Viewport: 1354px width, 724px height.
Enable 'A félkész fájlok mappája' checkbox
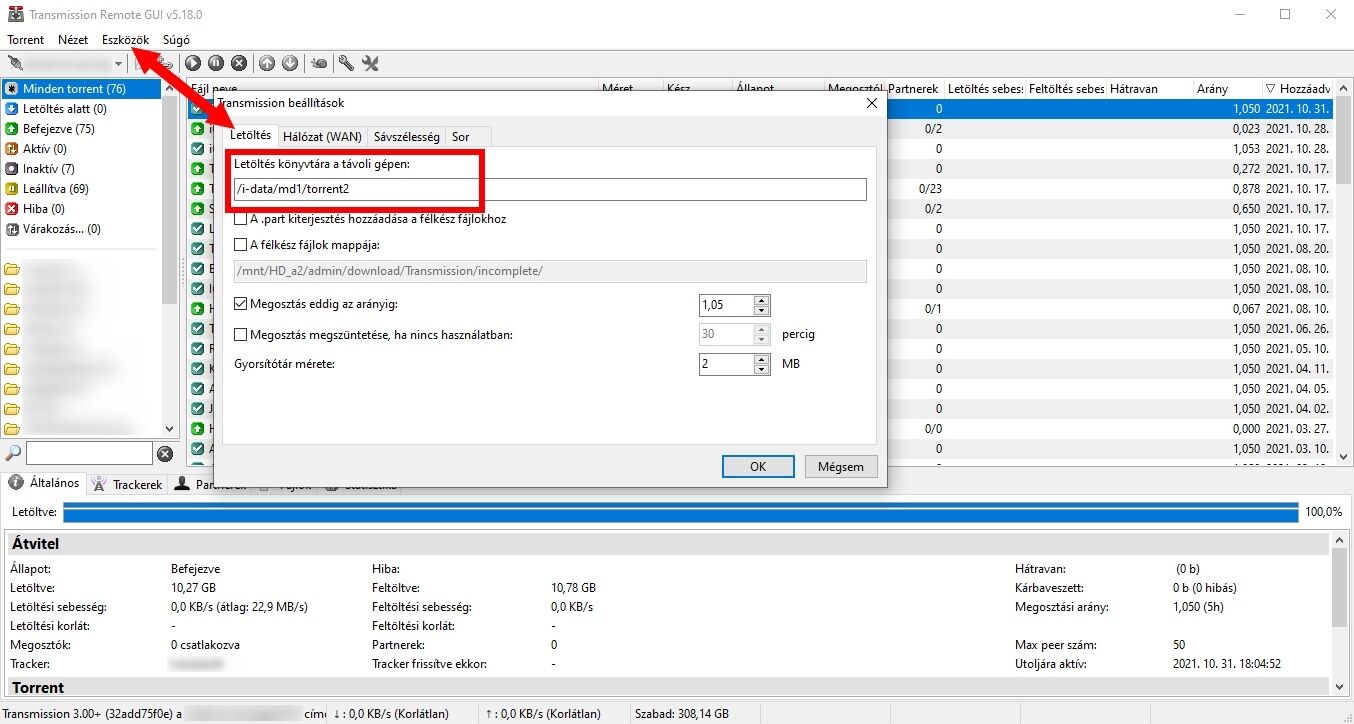click(240, 244)
